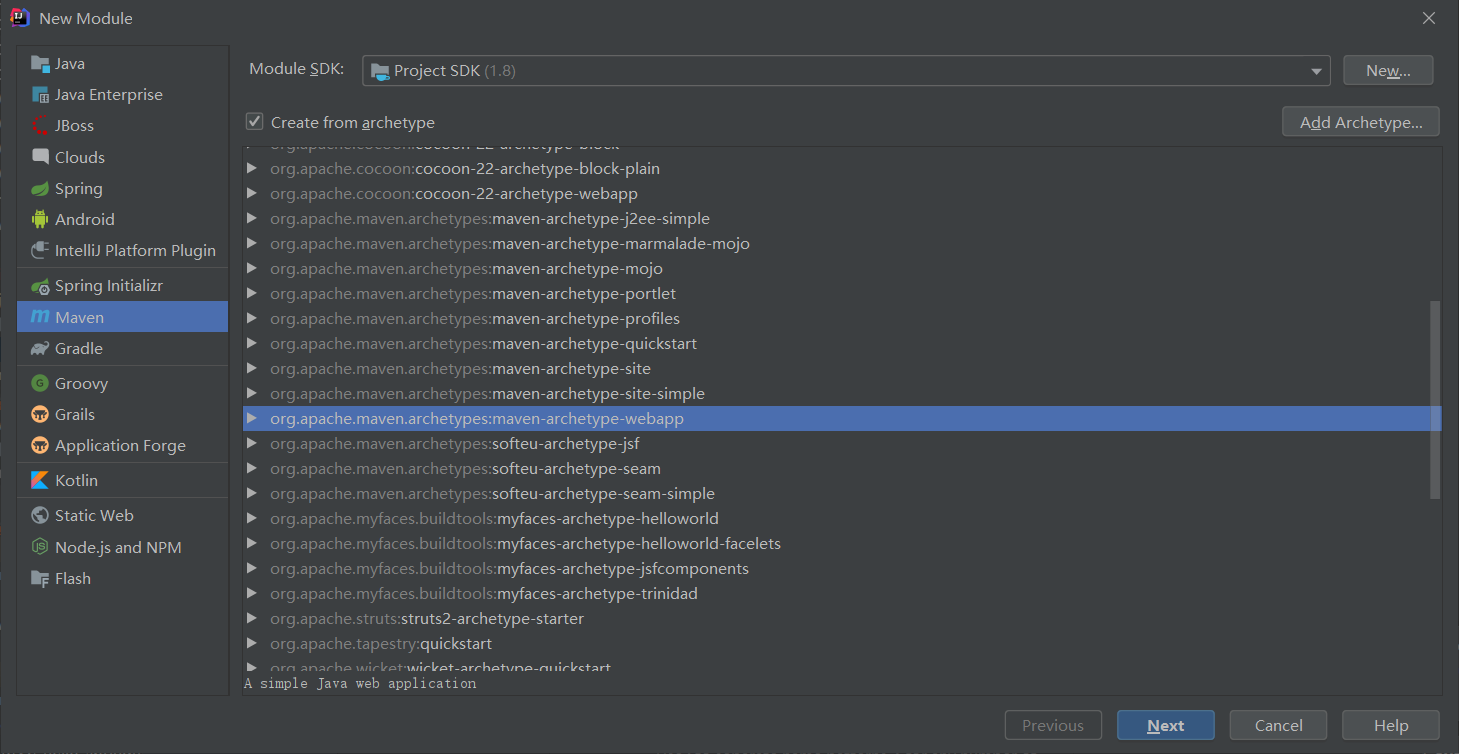The image size is (1459, 754).
Task: Click the IntelliJ Platform Plugin icon
Action: 40,250
